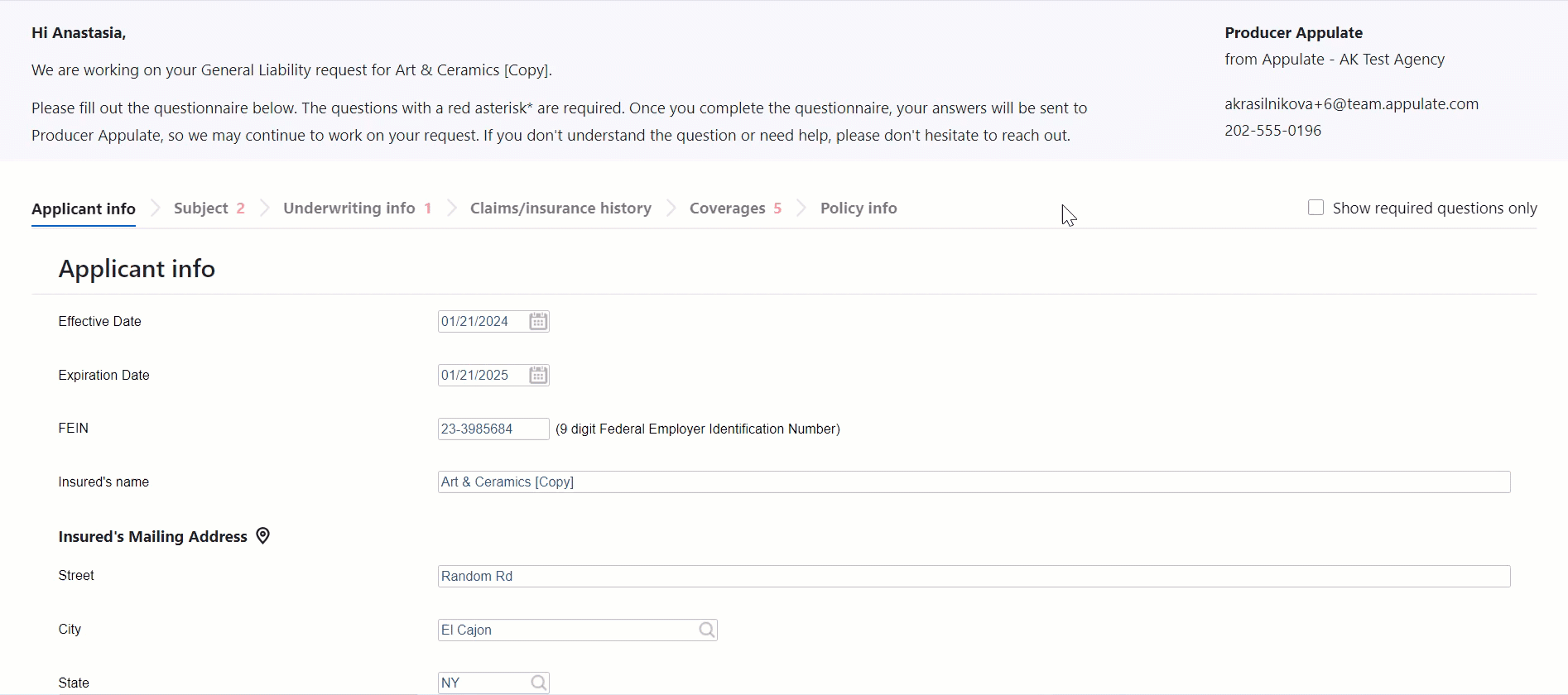Go to Claims/insurance history tab
Image resolution: width=1568 pixels, height=695 pixels.
(x=560, y=208)
